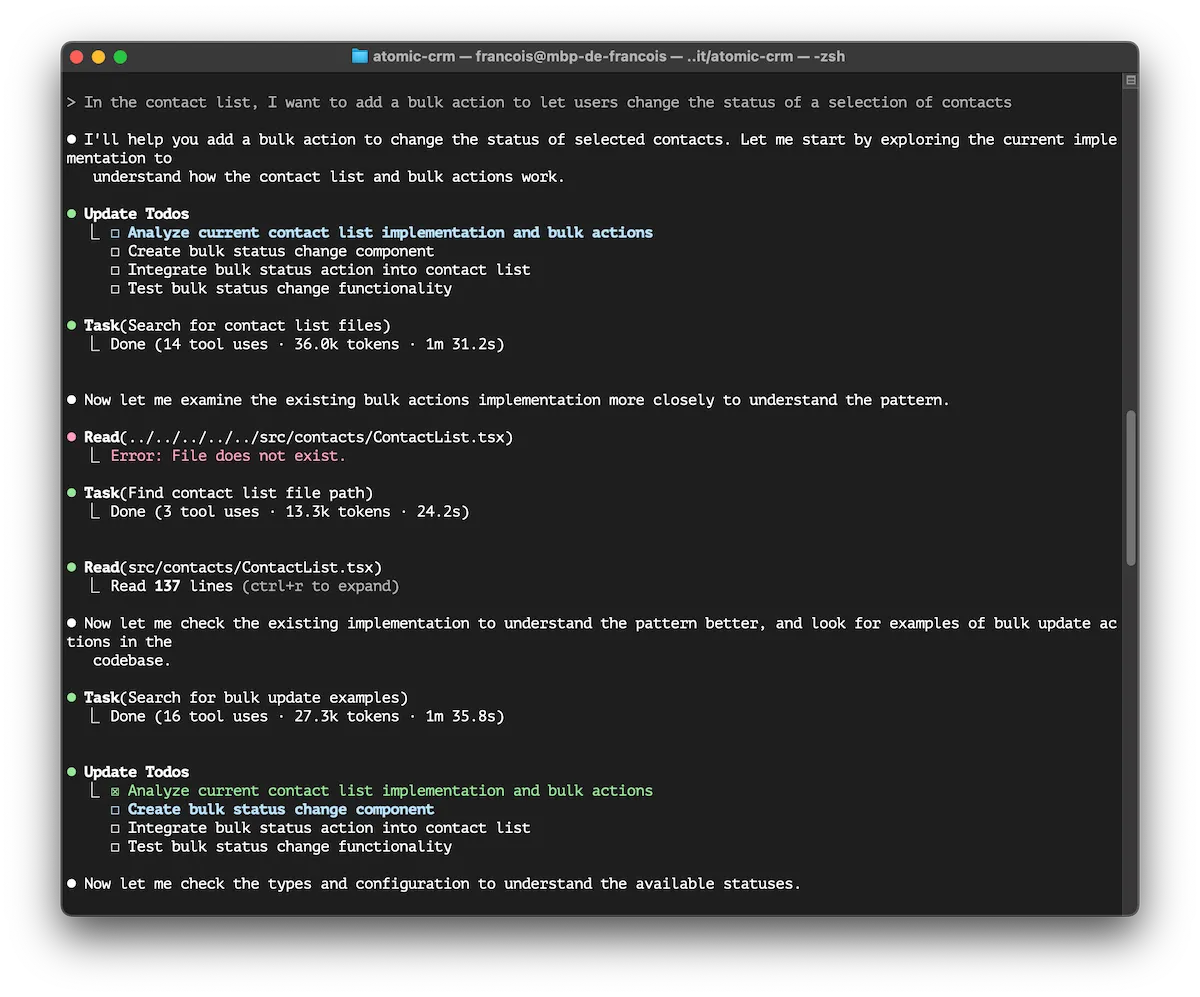Screen dimensions: 1200x997
Task: Click the first Update Todos heading
Action: point(136,213)
